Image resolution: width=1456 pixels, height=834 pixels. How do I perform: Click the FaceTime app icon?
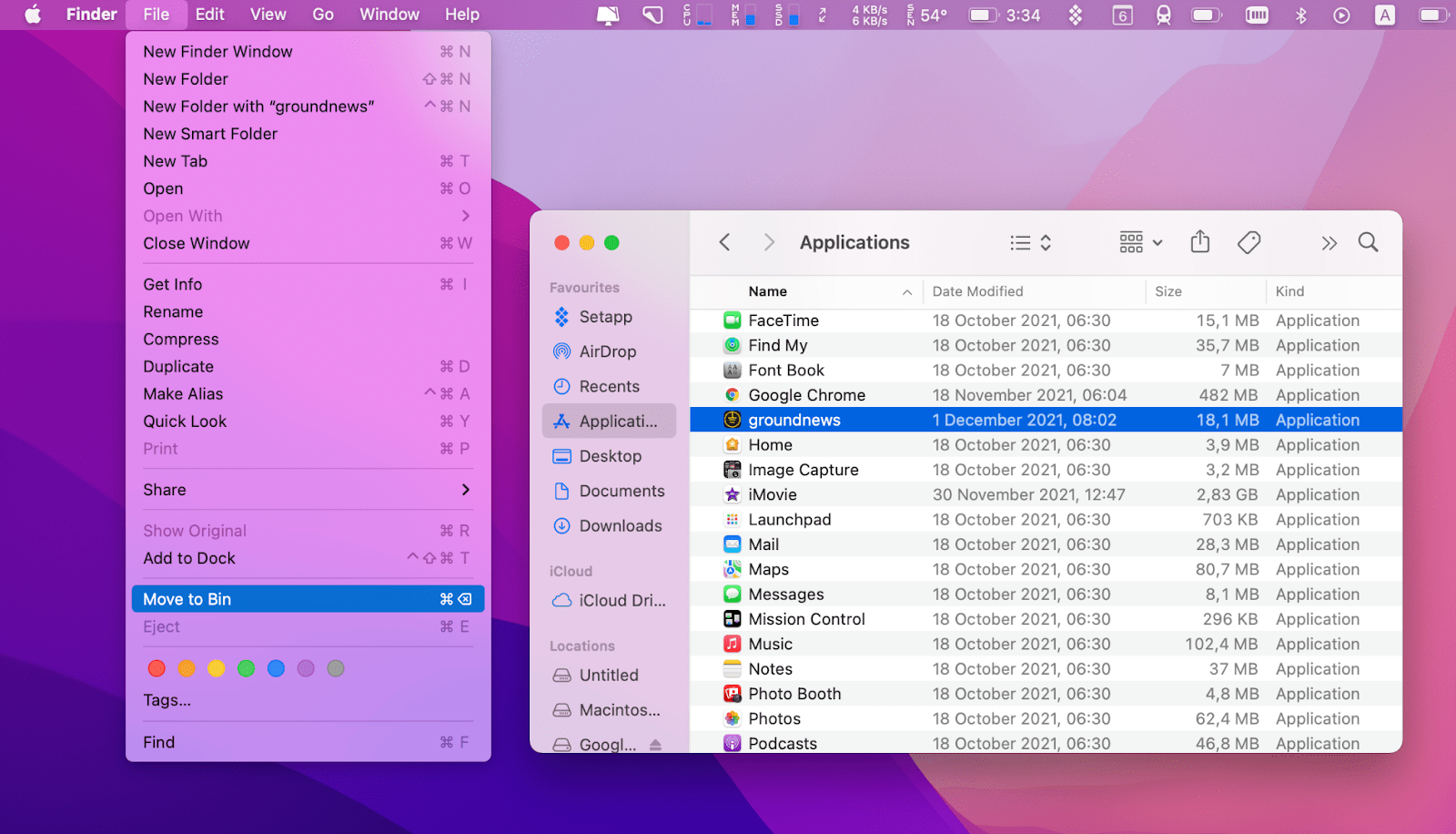[x=732, y=320]
